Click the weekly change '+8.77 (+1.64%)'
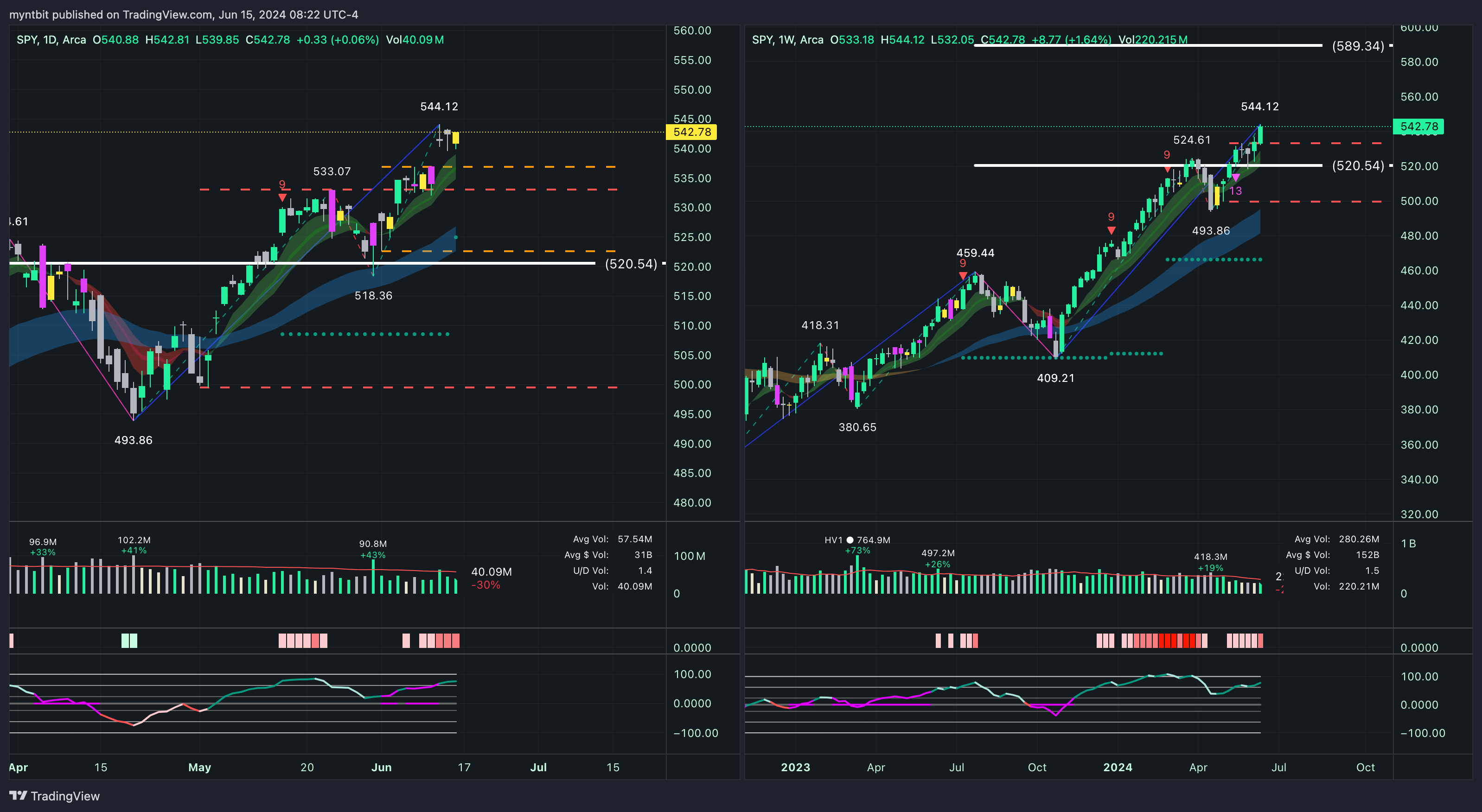Screen dimensions: 1482x812 [x=1071, y=40]
